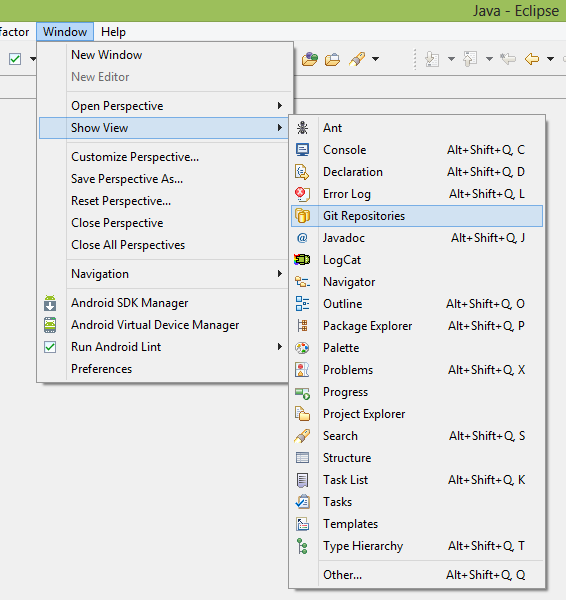Click the Ant view spider icon
The width and height of the screenshot is (566, 600).
(302, 128)
